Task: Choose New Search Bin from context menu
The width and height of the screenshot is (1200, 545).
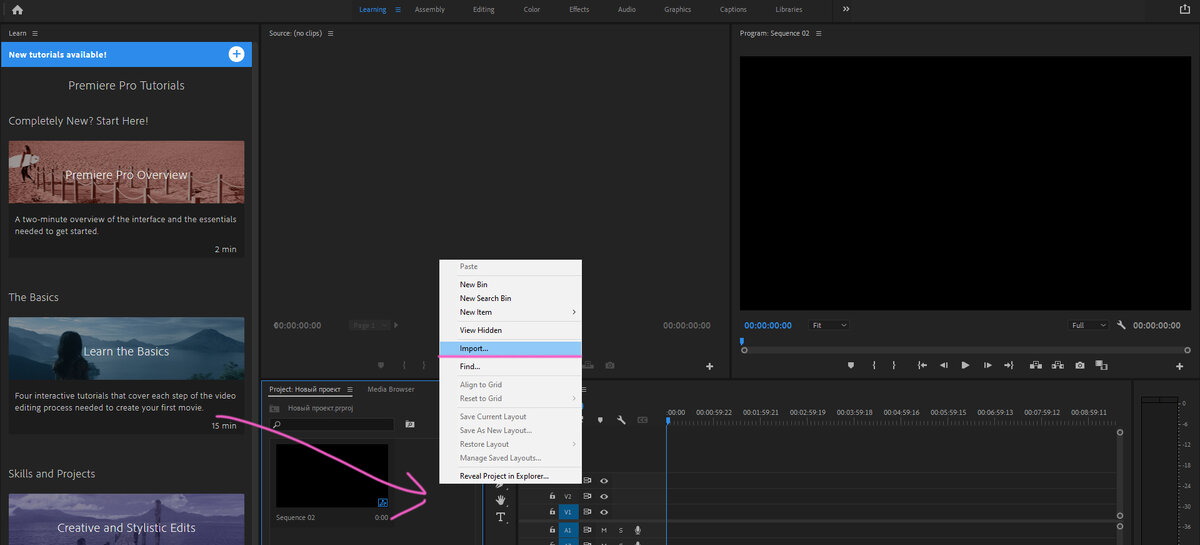Action: click(510, 298)
